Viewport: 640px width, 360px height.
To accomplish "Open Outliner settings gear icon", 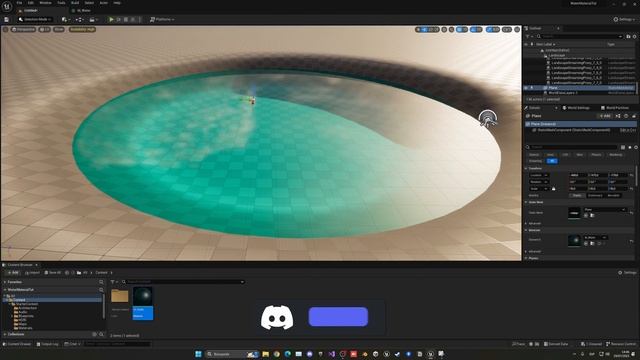I will (x=635, y=36).
